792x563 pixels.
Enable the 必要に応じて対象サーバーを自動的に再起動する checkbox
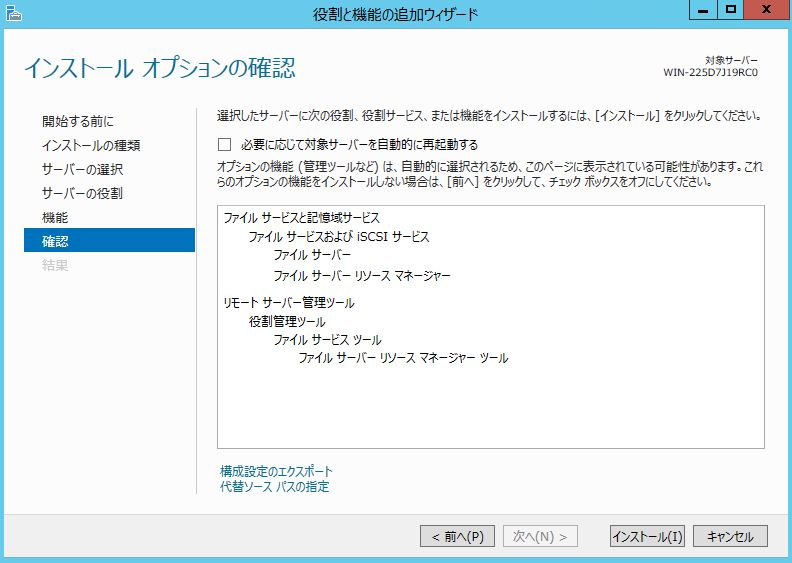click(x=225, y=144)
